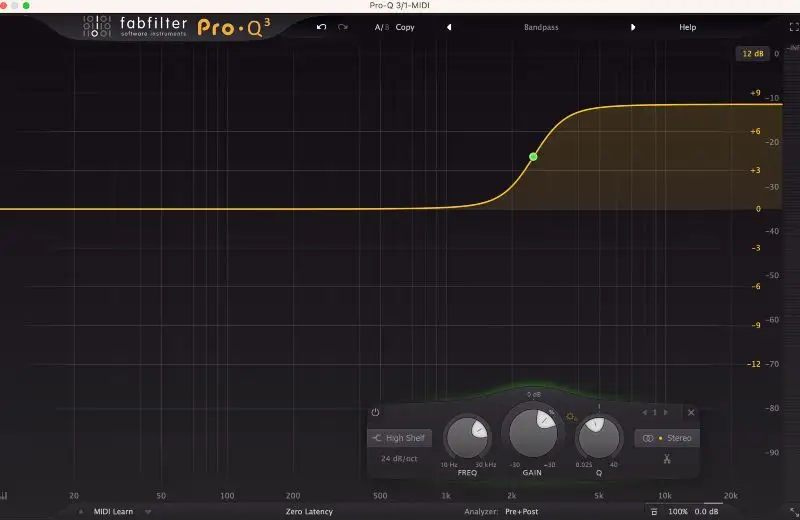Click the scissors split band icon
Image resolution: width=800 pixels, height=520 pixels.
coord(665,459)
